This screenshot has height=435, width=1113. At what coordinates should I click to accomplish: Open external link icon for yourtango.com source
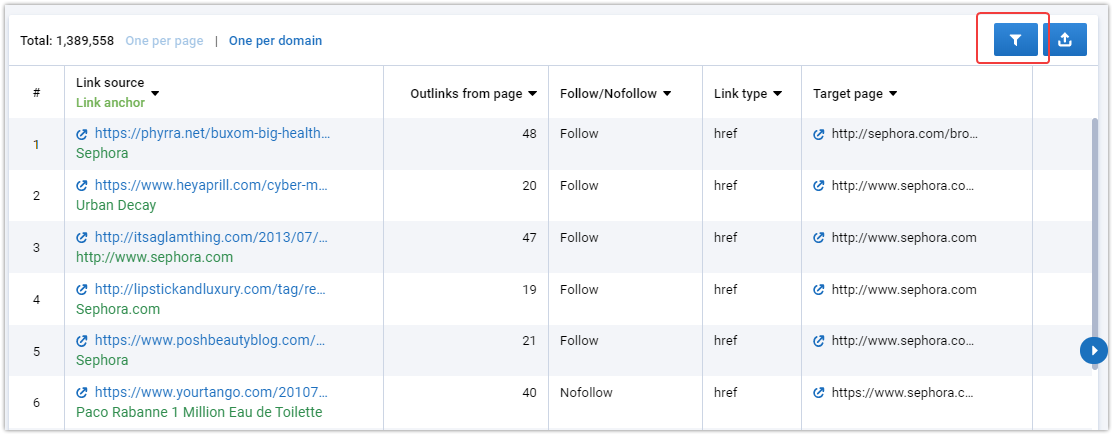(x=82, y=392)
